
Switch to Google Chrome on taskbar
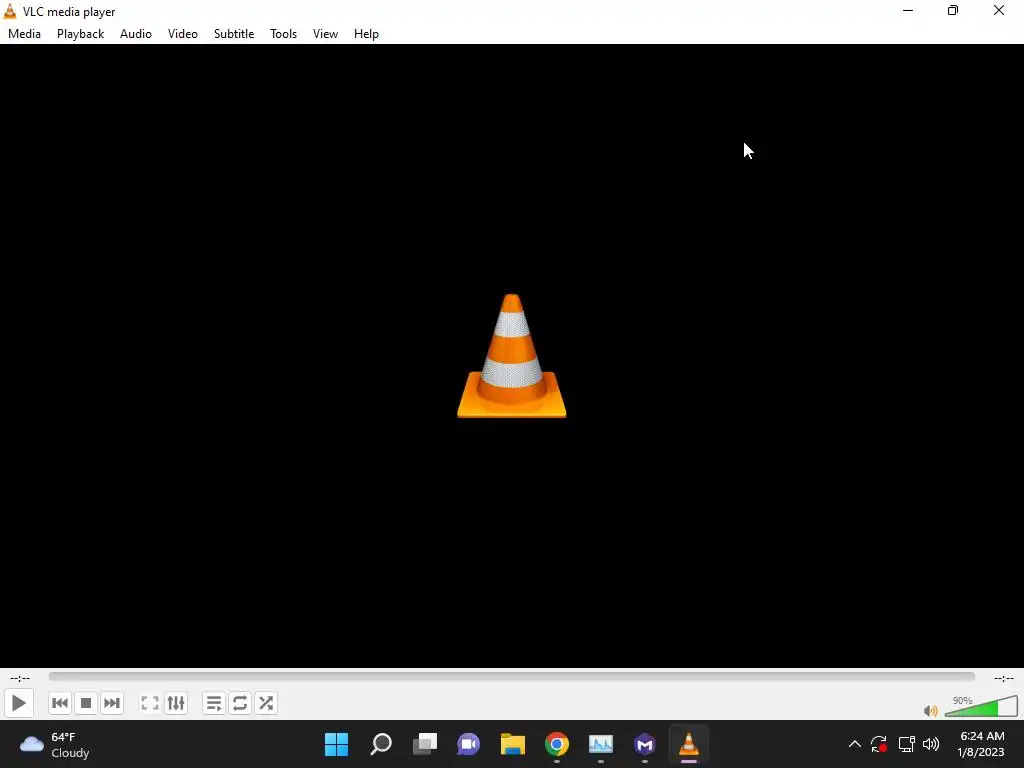click(557, 744)
